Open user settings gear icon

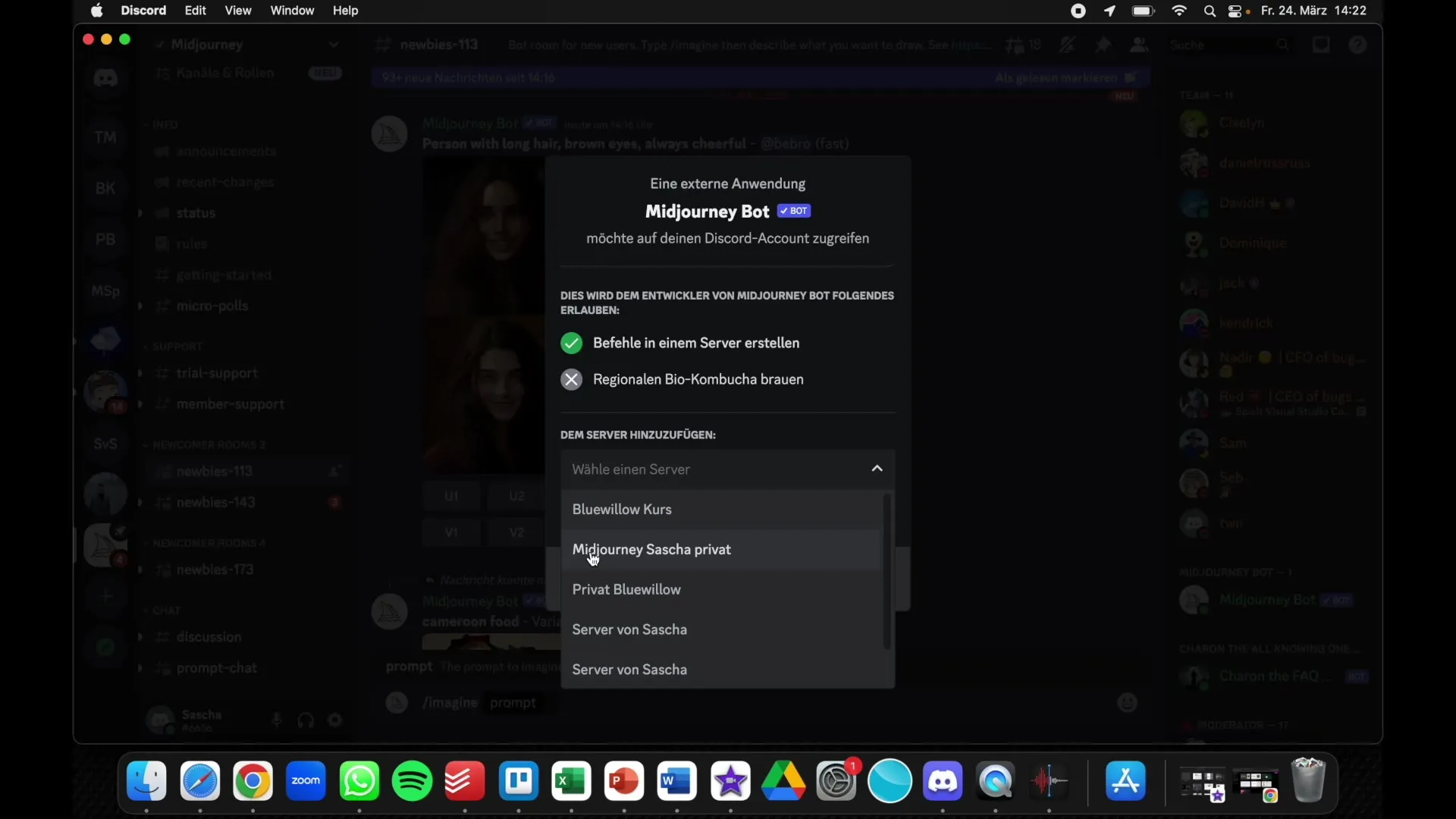335,720
